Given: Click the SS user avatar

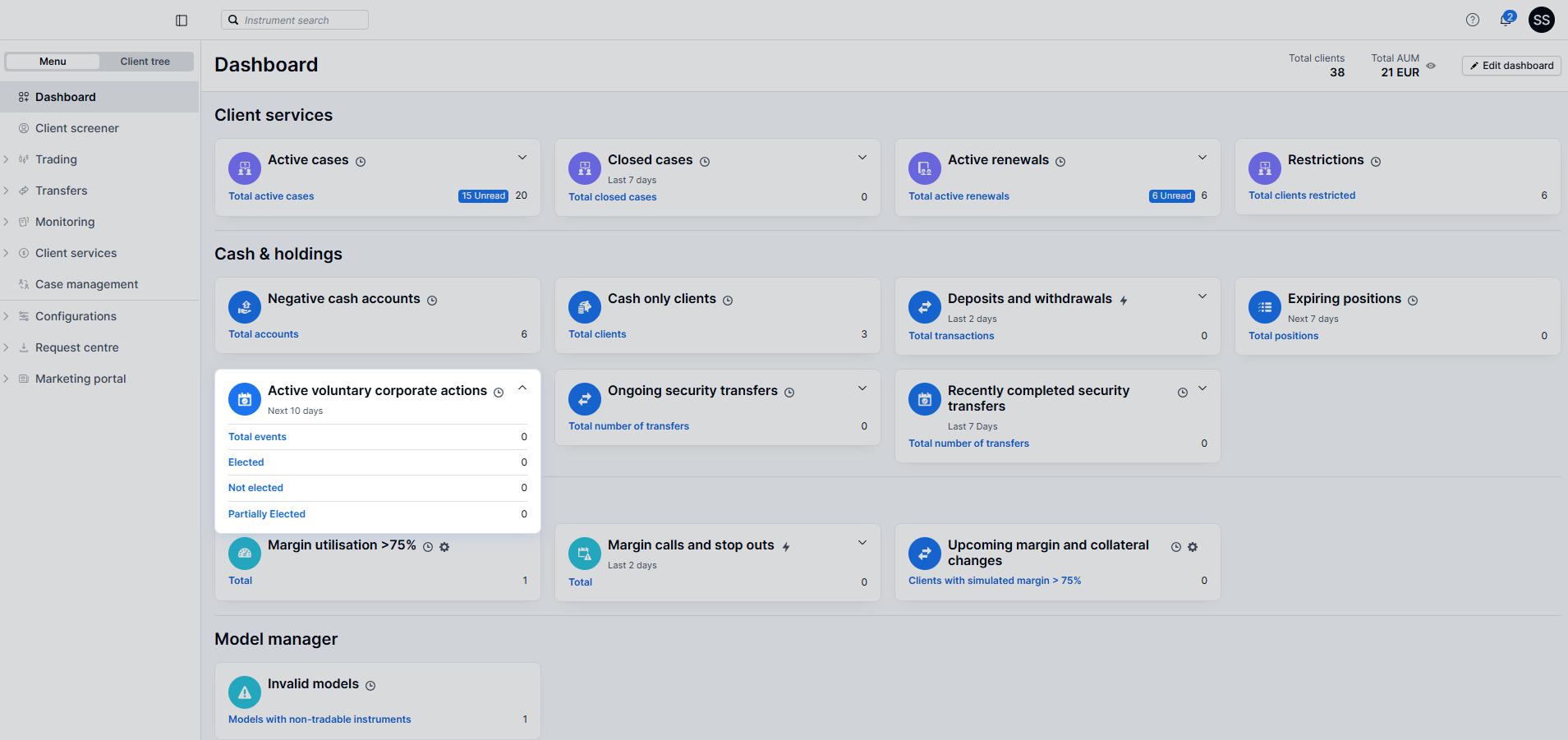Looking at the screenshot, I should pos(1541,20).
